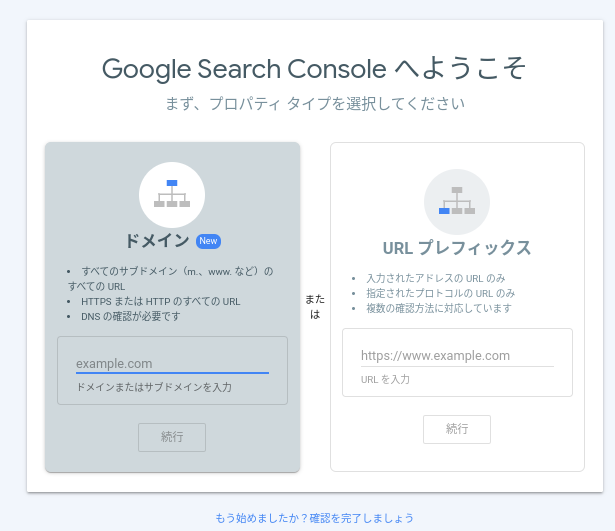Click 続行 button in the ドメイン card
Image resolution: width=615 pixels, height=531 pixels.
[172, 437]
